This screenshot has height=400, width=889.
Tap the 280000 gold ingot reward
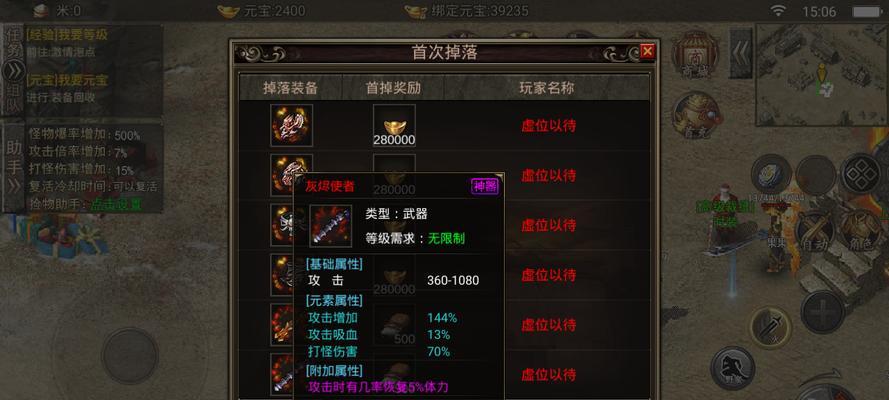tap(394, 125)
